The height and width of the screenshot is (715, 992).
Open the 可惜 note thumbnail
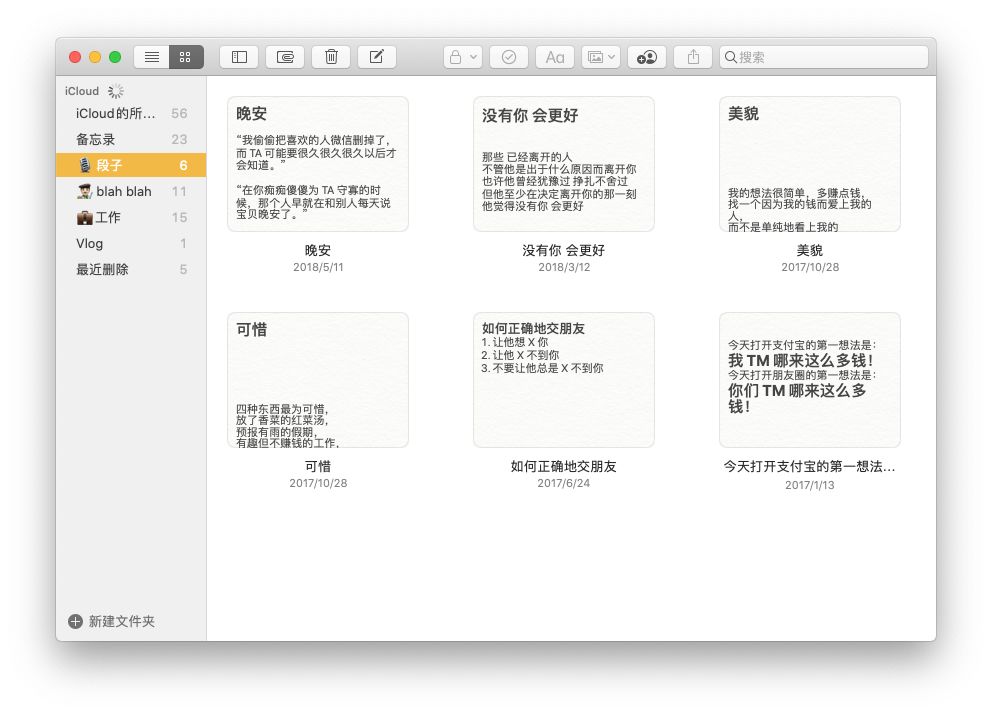(318, 380)
